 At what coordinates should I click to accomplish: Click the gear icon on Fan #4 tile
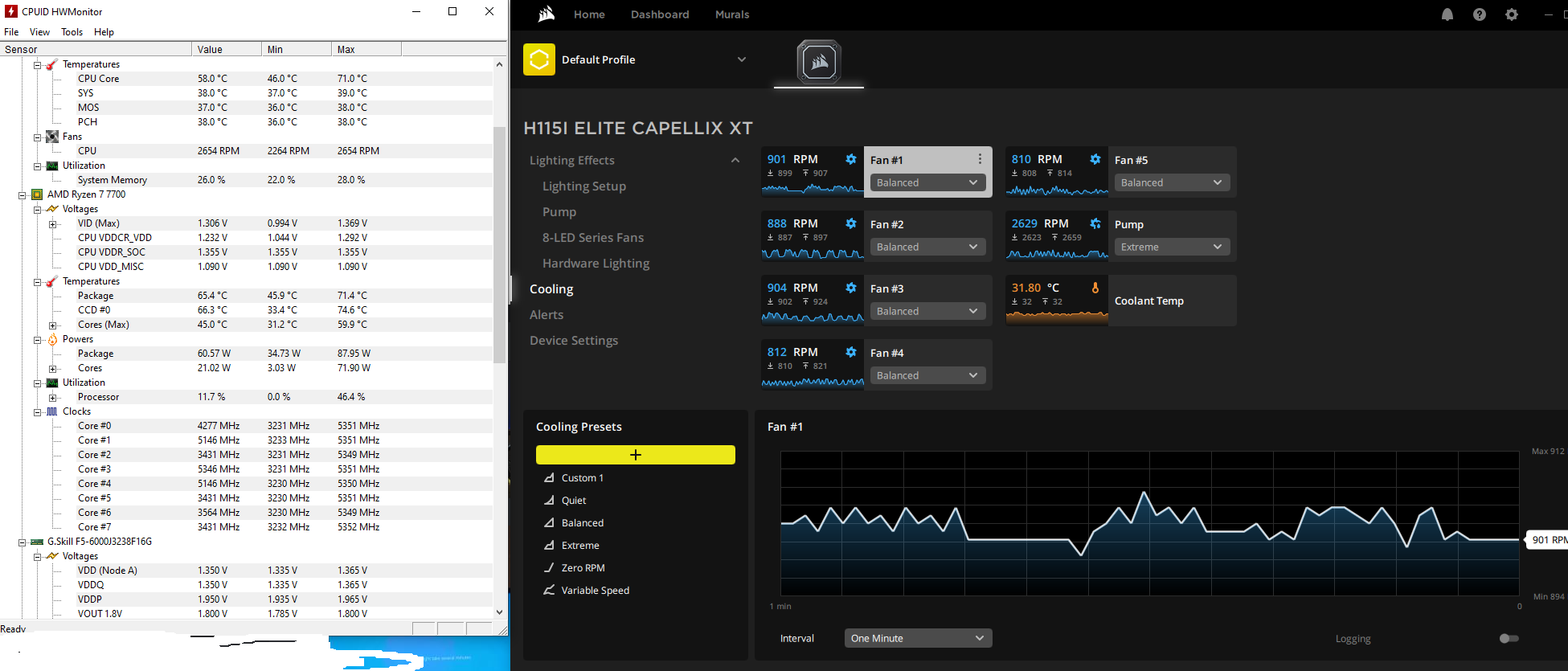pyautogui.click(x=851, y=352)
